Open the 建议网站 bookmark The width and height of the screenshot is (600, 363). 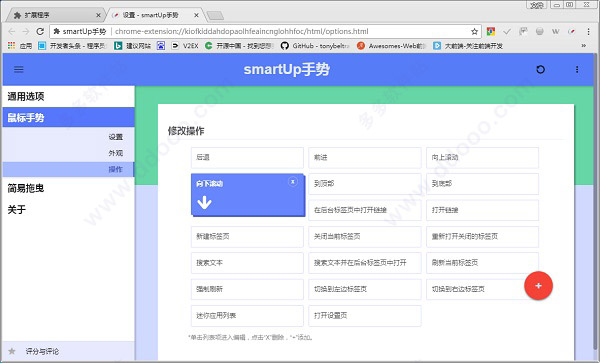pos(132,46)
